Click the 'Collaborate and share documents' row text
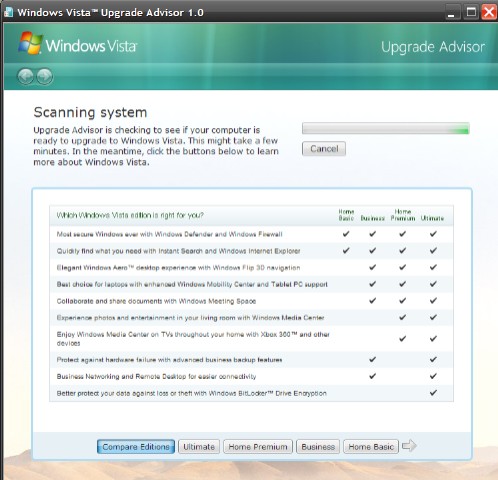Screen dimensions: 498x480 (x=156, y=301)
